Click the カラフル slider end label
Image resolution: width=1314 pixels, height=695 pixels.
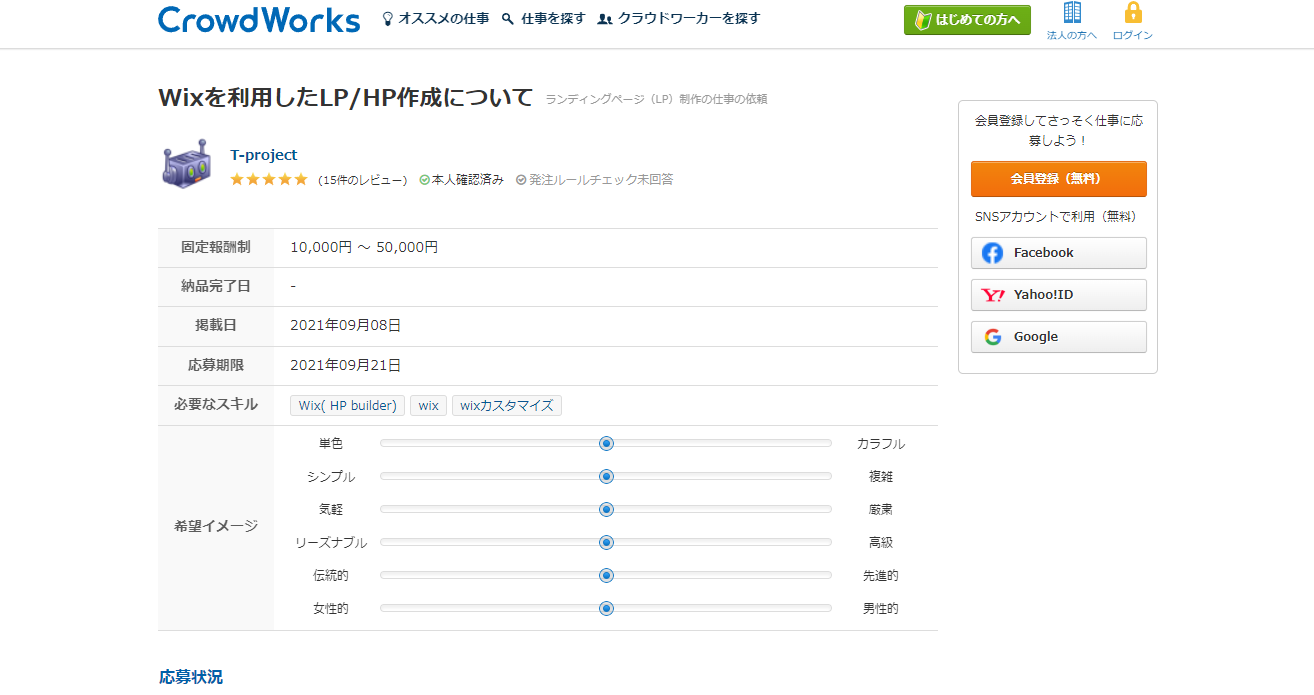(881, 444)
